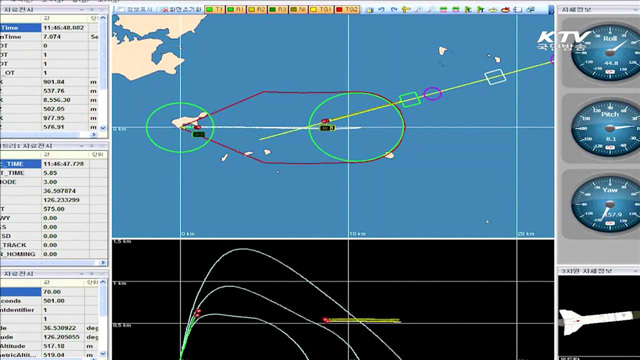Click down arrow of top data panel scrollbar
The width and height of the screenshot is (640, 360).
(x=103, y=127)
